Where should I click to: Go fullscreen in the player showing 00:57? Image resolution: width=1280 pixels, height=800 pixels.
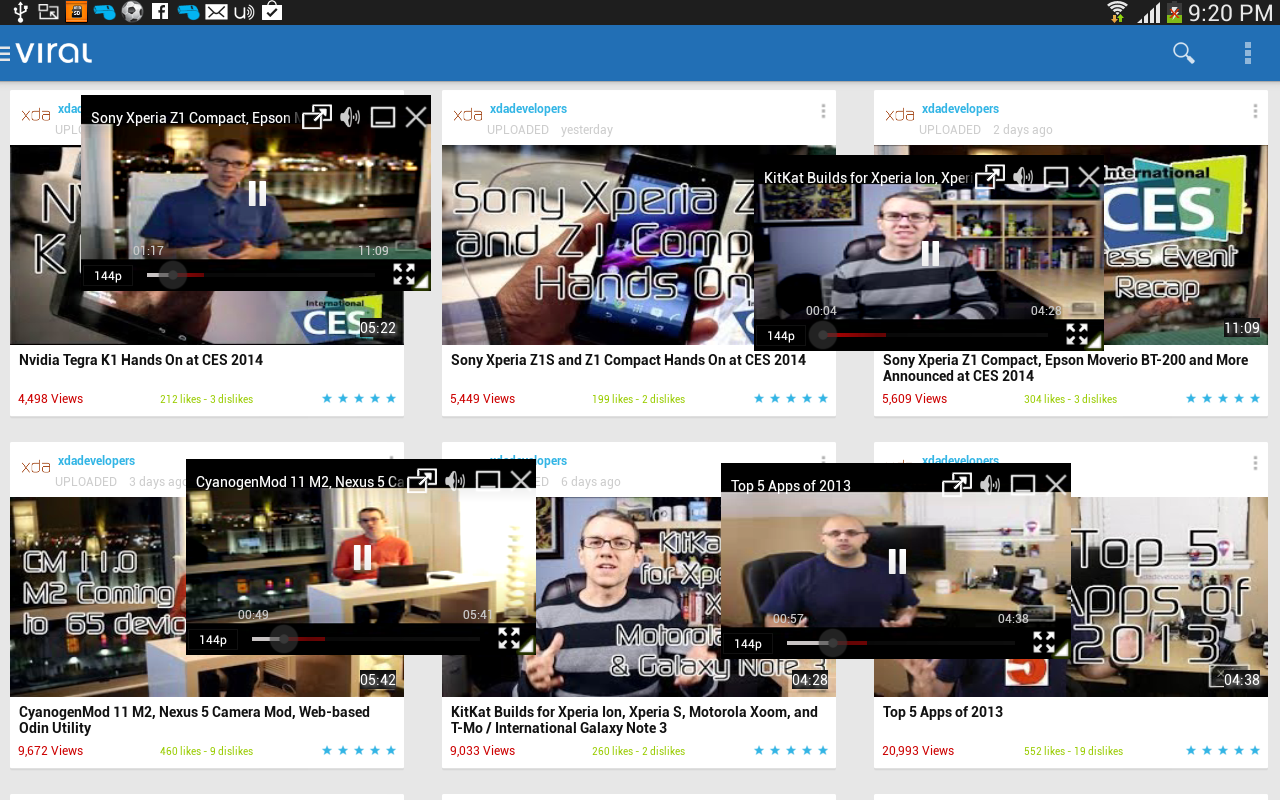point(1044,642)
